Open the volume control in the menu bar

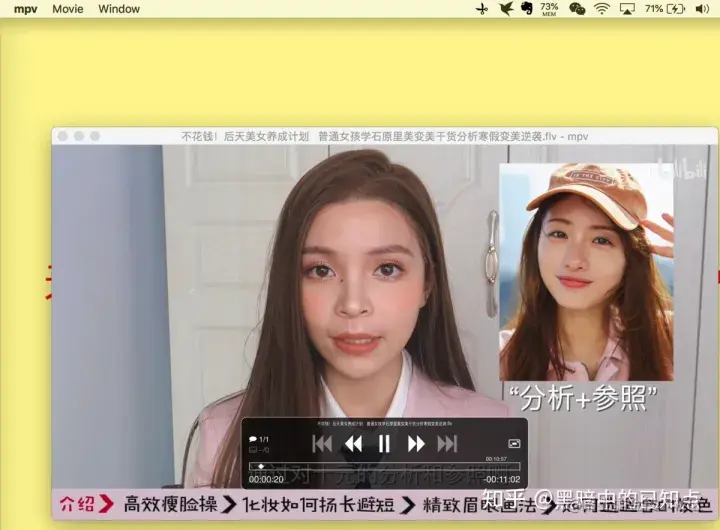point(702,9)
